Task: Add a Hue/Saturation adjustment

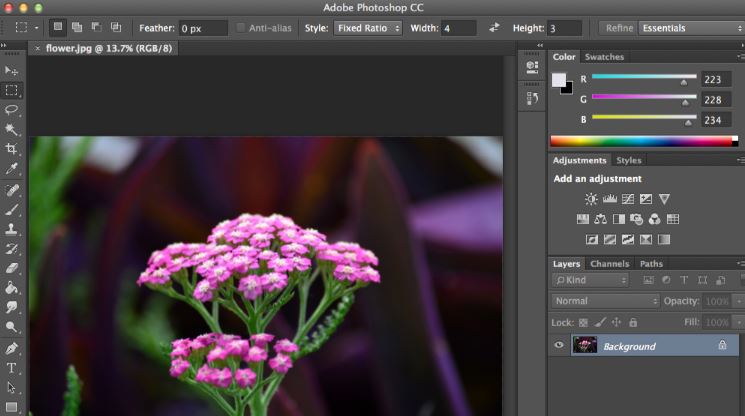Action: (583, 219)
